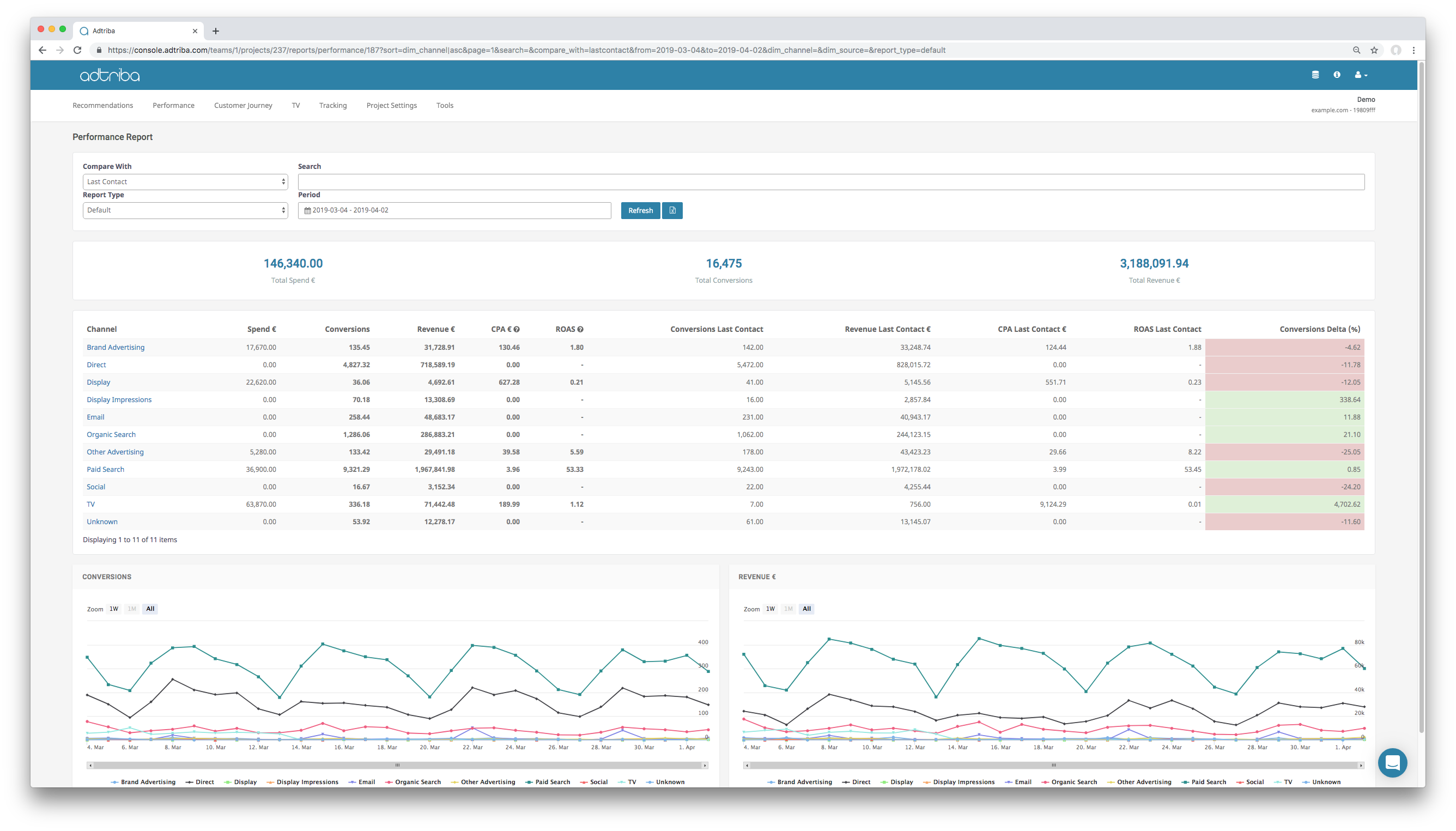Open the user account icon menu

click(1359, 75)
